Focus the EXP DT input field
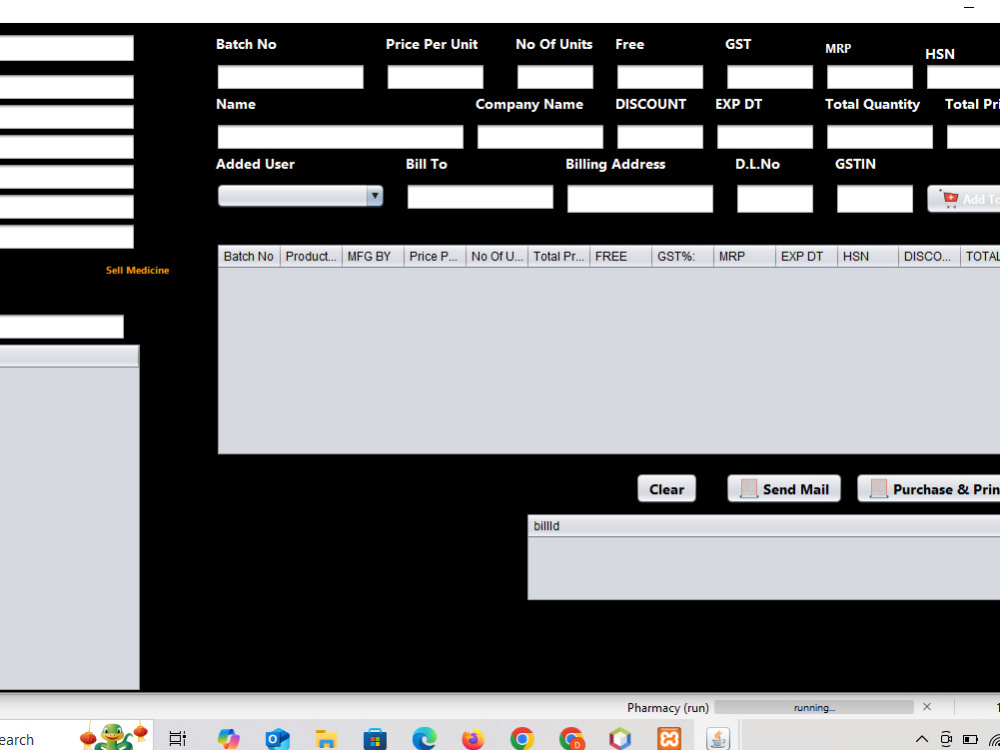 pos(765,137)
